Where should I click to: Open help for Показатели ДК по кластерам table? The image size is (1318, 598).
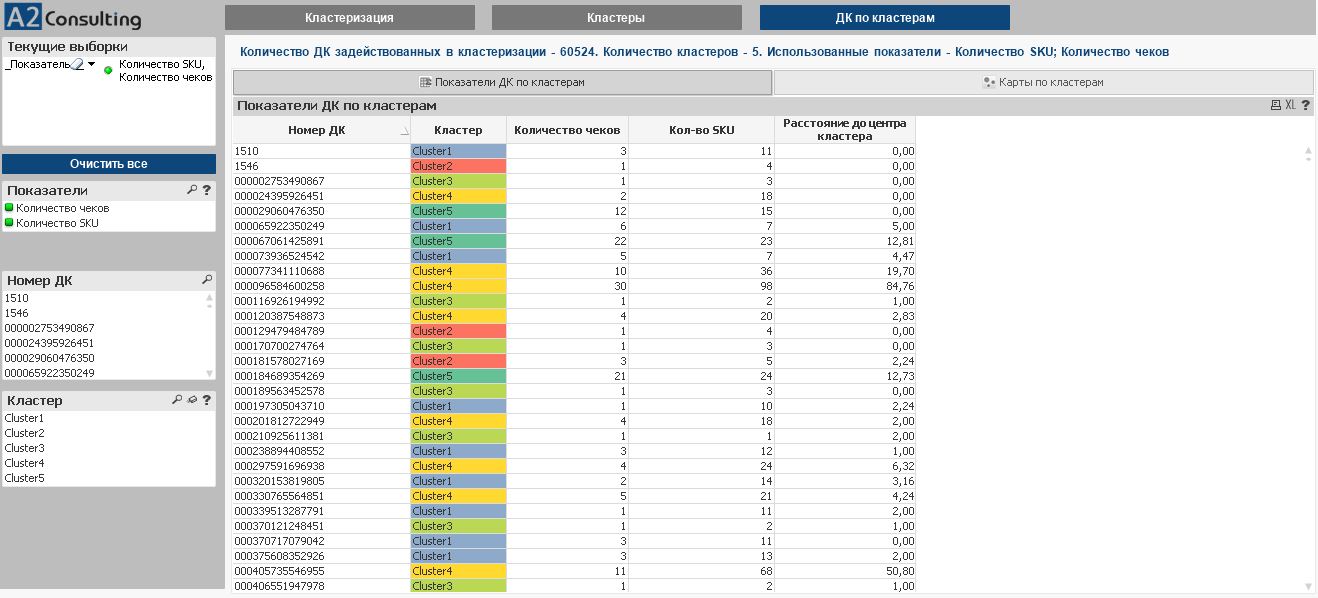click(x=1306, y=105)
